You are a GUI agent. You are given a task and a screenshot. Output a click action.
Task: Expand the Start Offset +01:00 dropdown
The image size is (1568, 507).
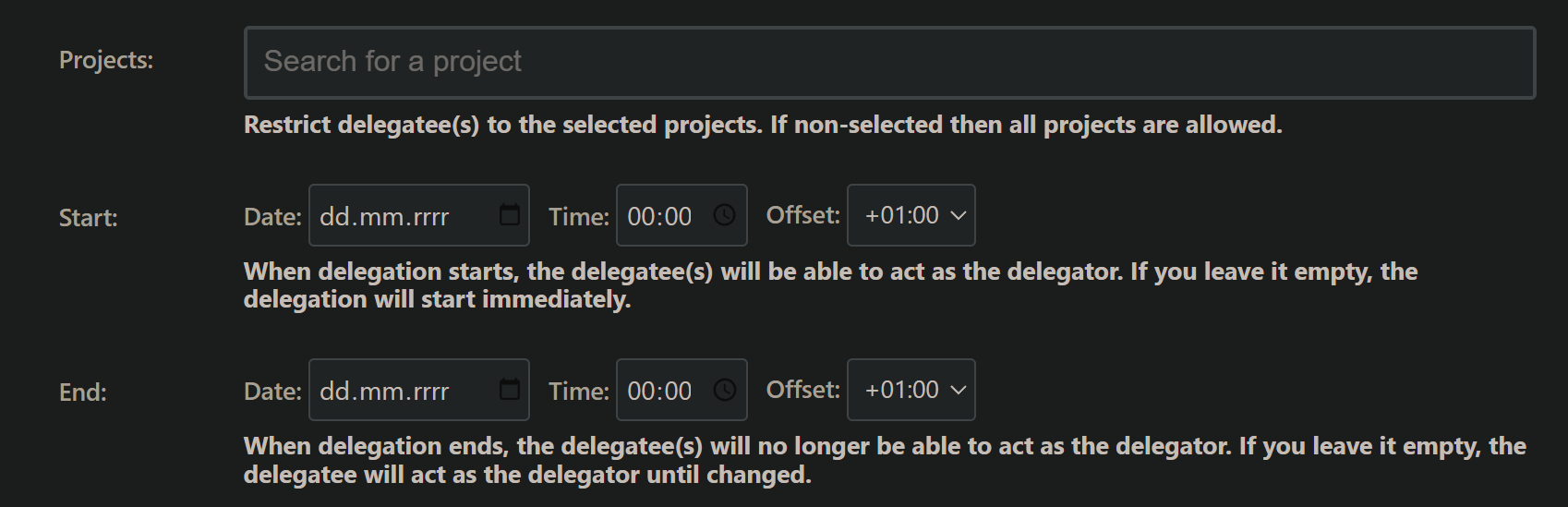(x=911, y=215)
